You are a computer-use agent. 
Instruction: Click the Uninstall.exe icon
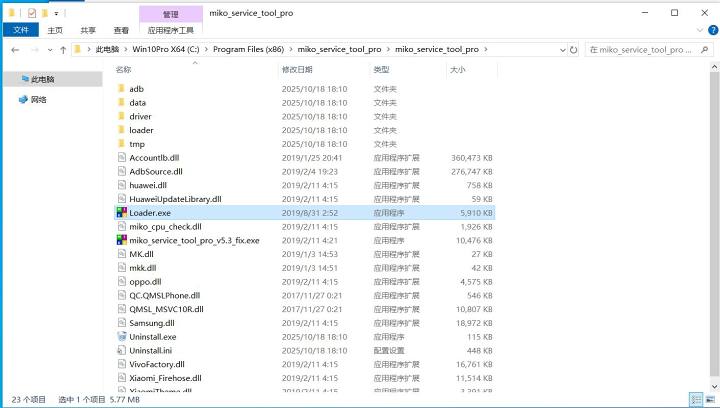click(x=122, y=336)
